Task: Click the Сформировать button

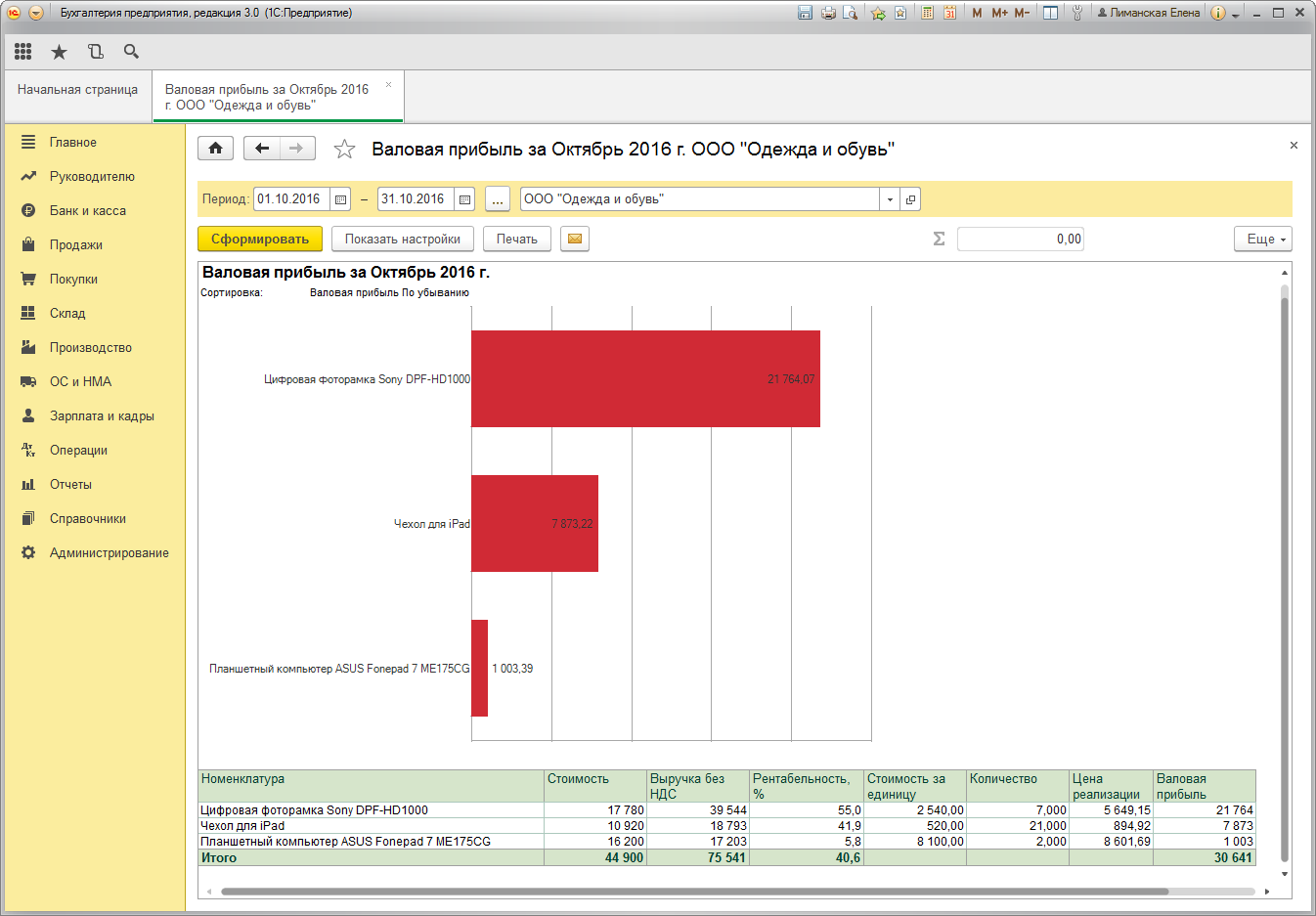Action: coord(260,240)
